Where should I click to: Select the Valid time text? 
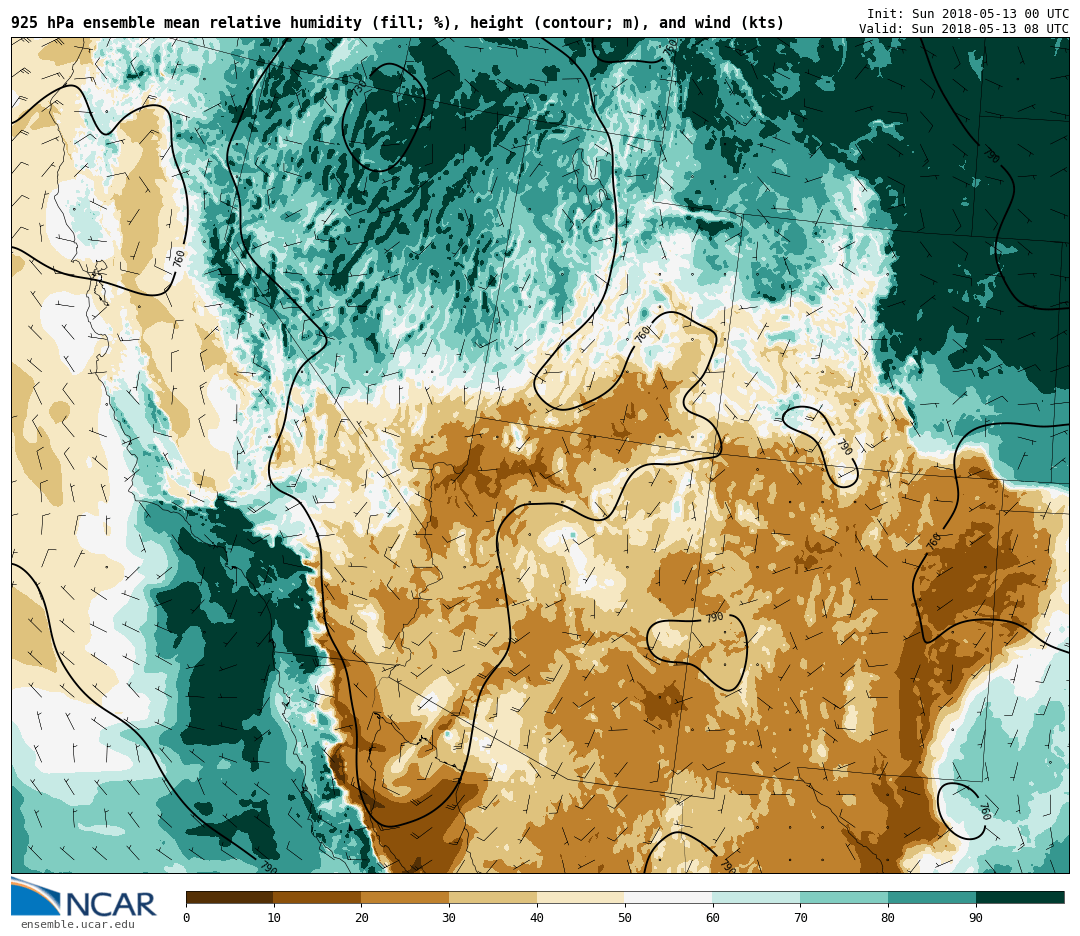point(963,29)
